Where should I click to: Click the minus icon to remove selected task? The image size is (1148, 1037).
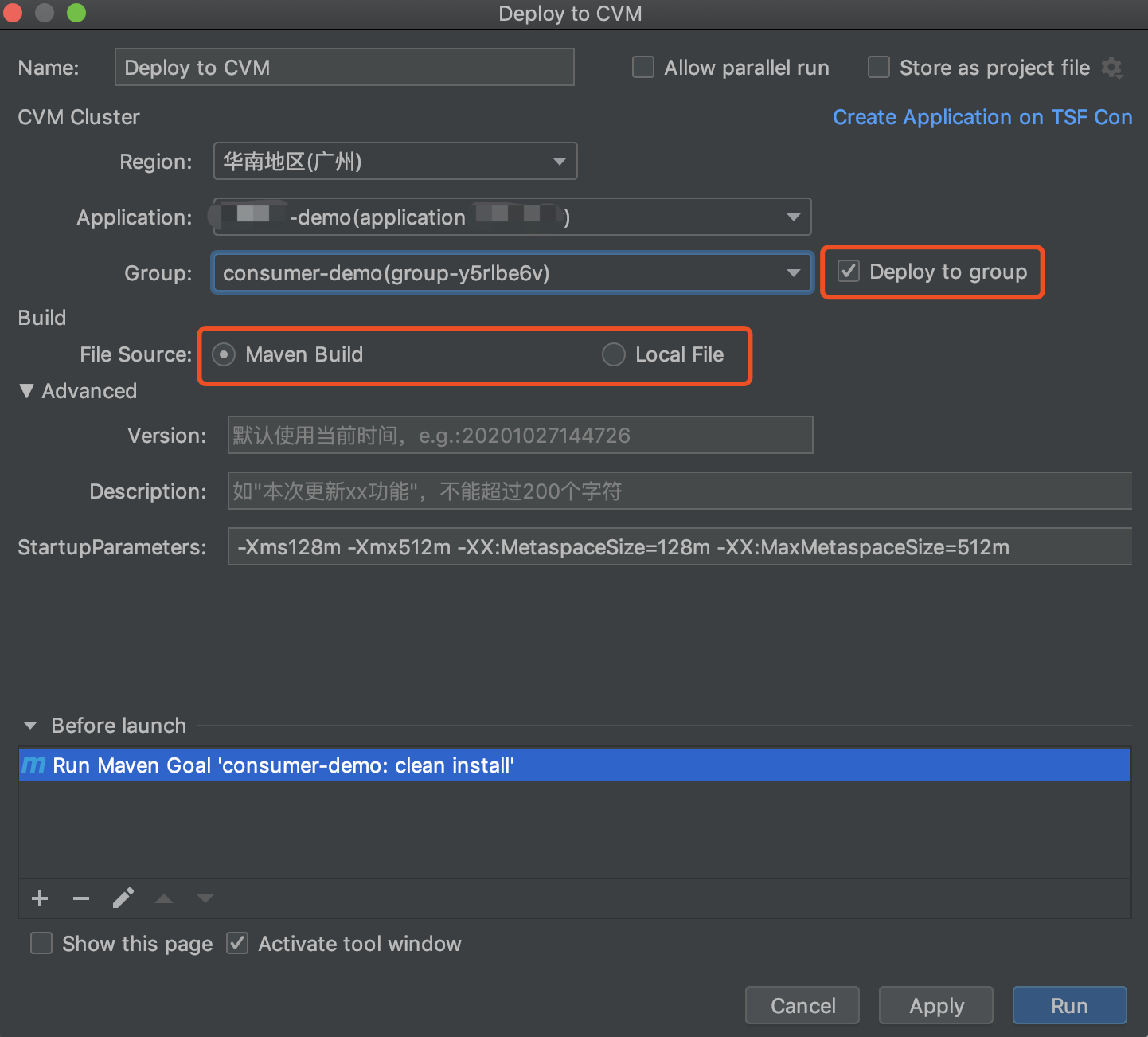[x=81, y=898]
